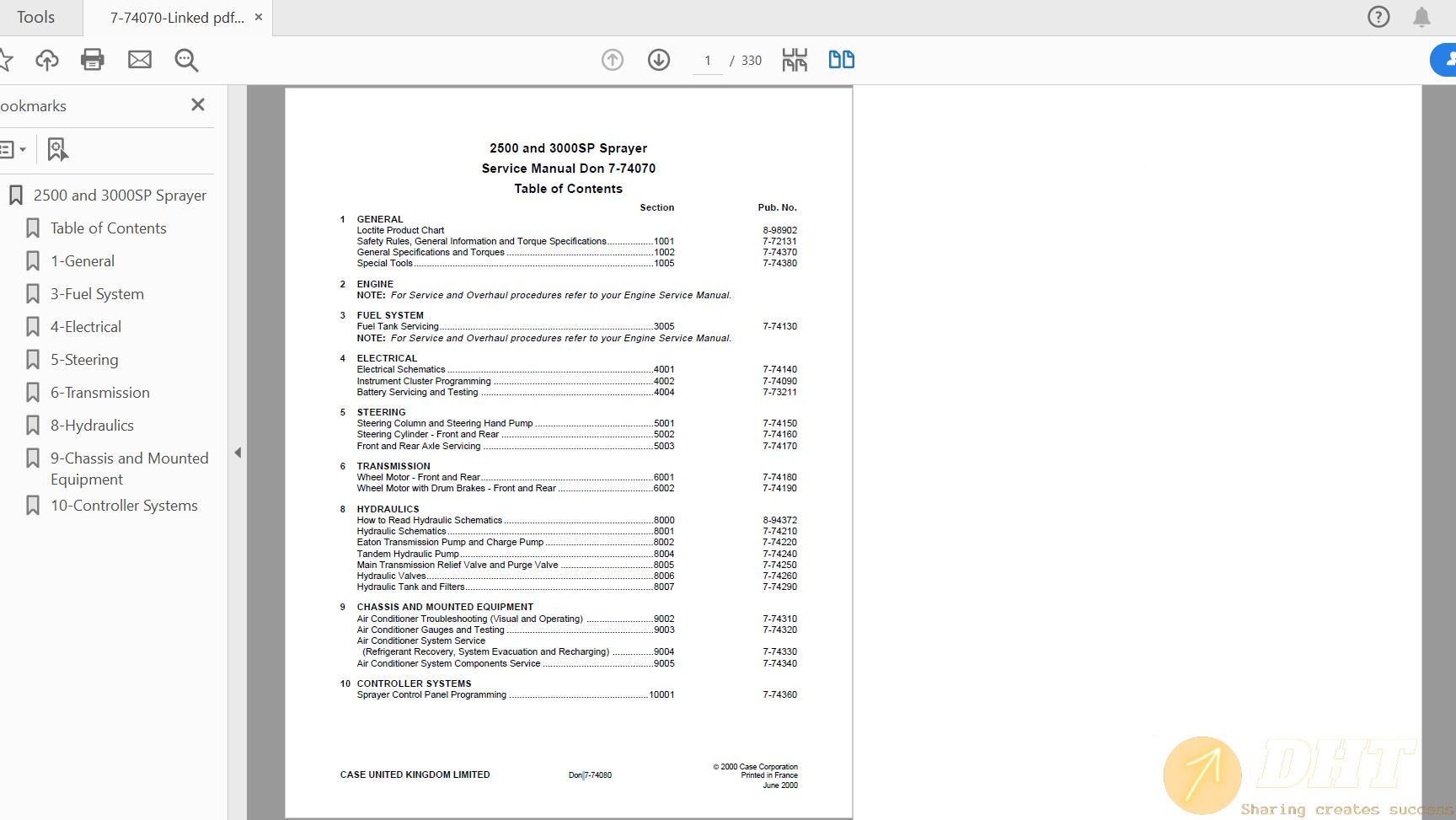Open the help question mark icon

point(1378,17)
